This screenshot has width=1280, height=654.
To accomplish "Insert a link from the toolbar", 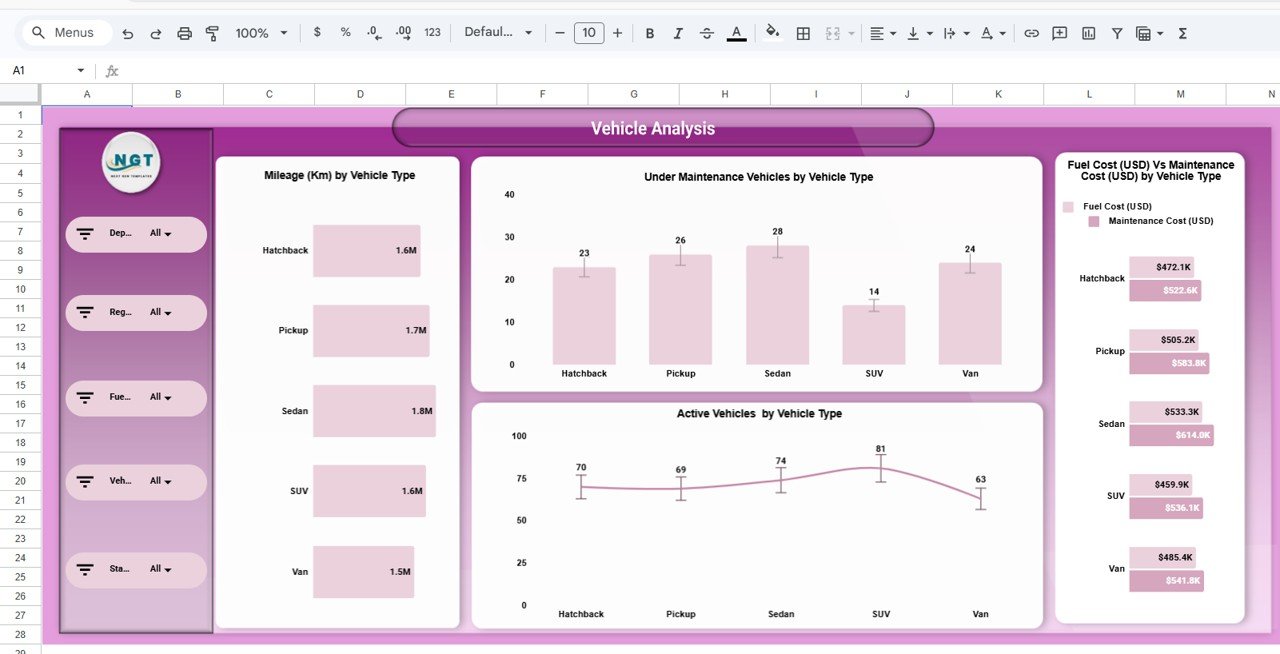I will coord(1031,32).
